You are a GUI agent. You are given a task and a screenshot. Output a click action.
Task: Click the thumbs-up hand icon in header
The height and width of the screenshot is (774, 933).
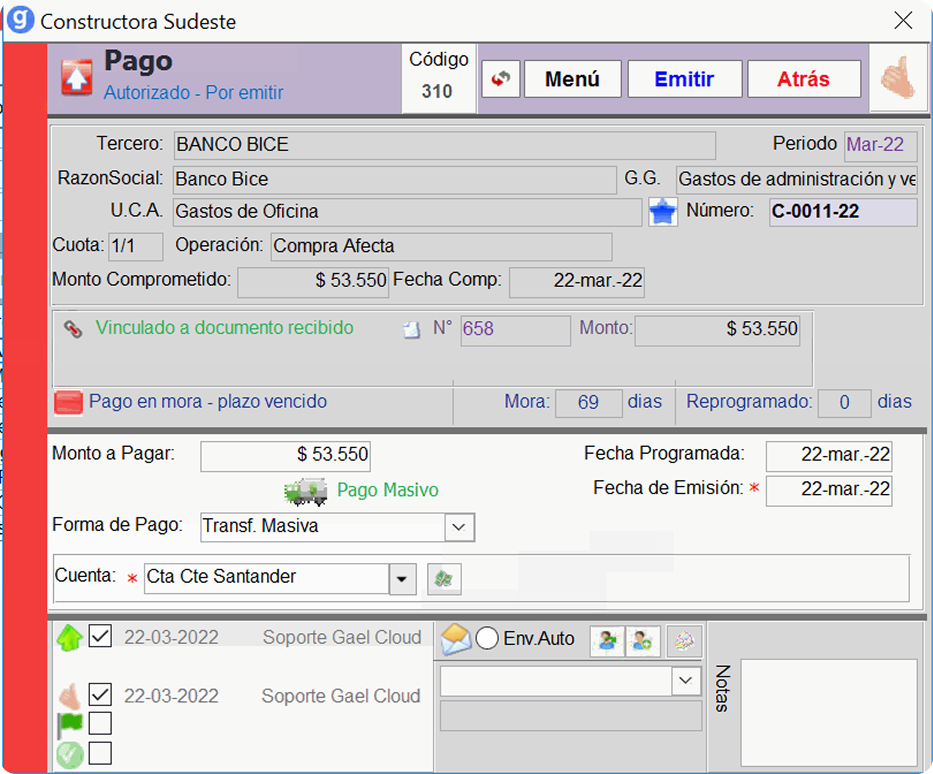pos(898,78)
